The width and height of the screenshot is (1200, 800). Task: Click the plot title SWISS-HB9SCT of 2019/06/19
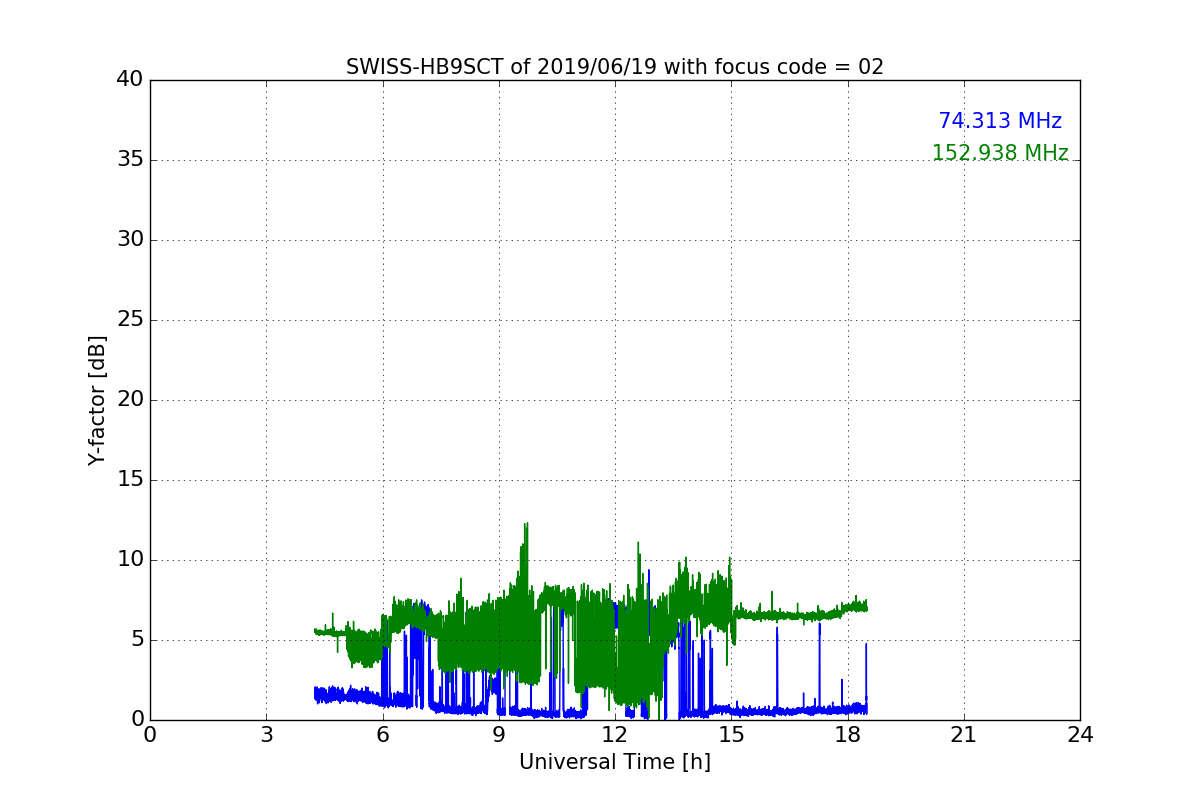[x=614, y=67]
